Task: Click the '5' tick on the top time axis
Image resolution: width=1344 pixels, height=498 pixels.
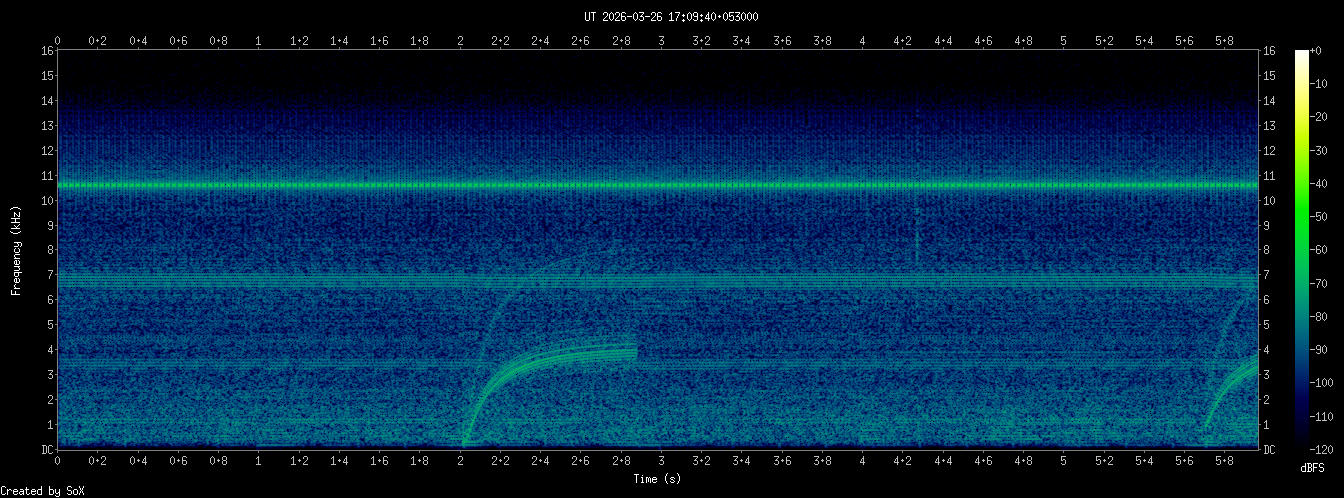Action: 1064,40
